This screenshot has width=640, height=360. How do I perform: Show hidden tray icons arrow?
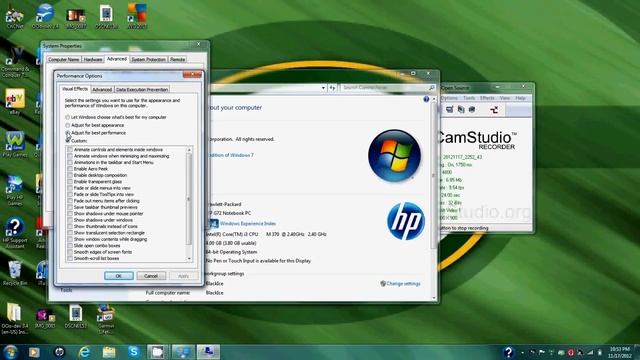tap(523, 352)
